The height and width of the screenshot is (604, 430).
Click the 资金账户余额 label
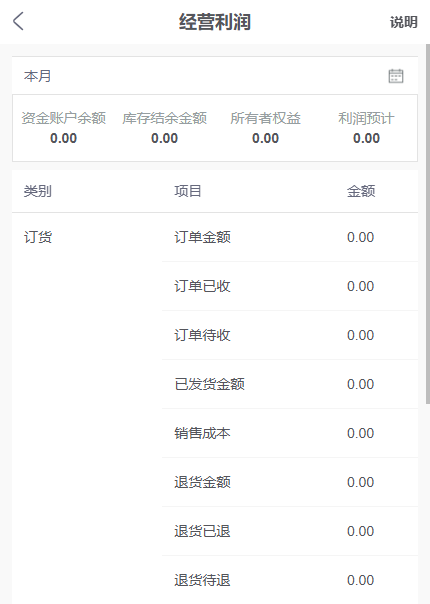point(64,118)
